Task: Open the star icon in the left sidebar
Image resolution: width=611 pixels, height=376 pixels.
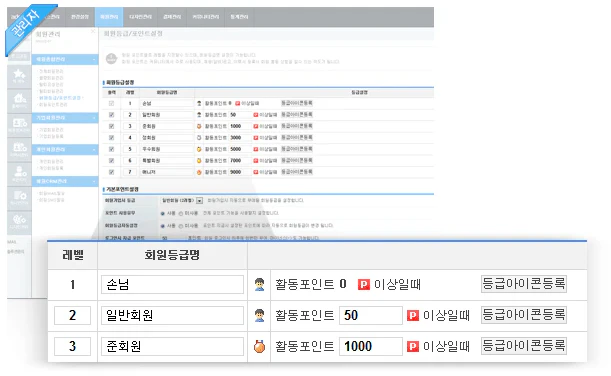Action: click(x=19, y=75)
